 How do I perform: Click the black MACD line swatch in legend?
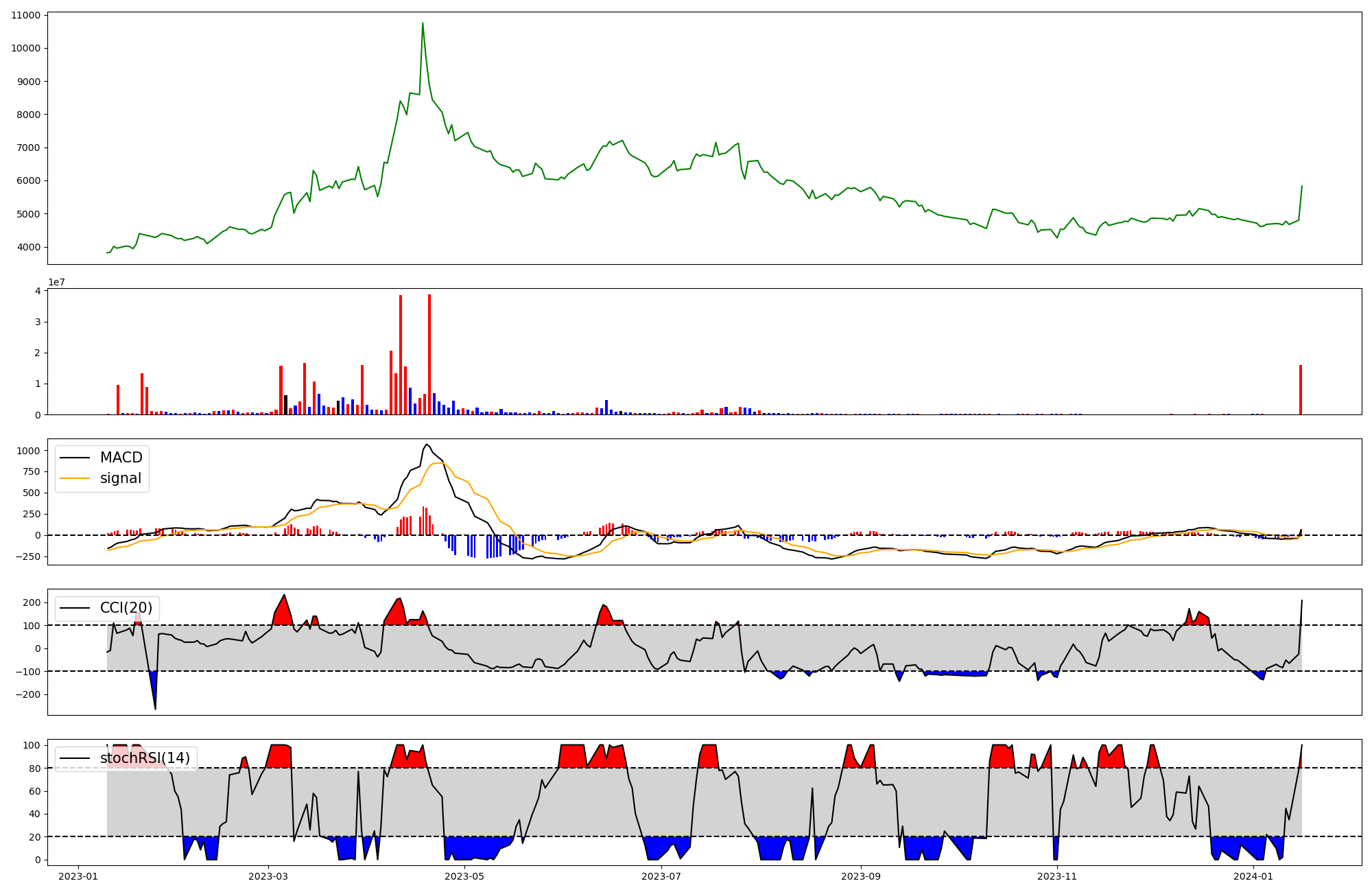75,458
